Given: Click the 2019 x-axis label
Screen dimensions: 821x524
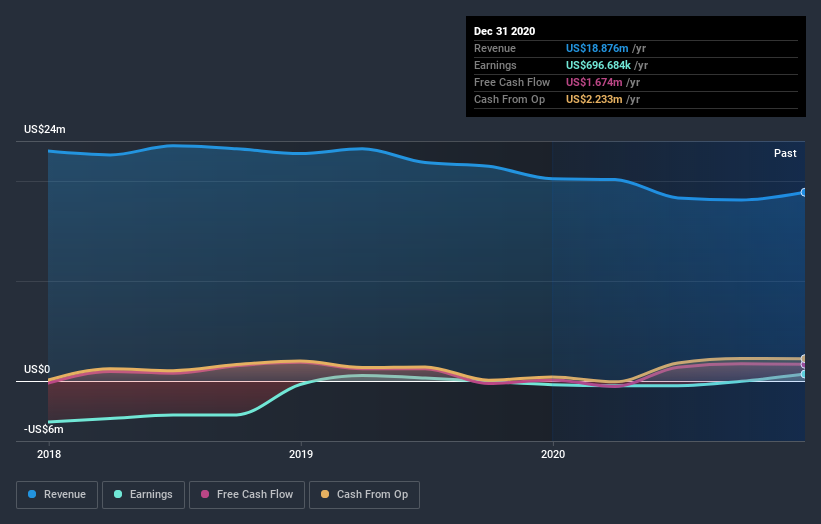Looking at the screenshot, I should pyautogui.click(x=301, y=454).
